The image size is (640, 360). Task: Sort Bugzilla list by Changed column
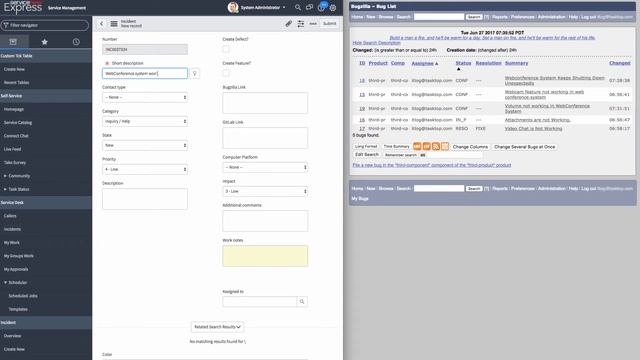tap(620, 63)
